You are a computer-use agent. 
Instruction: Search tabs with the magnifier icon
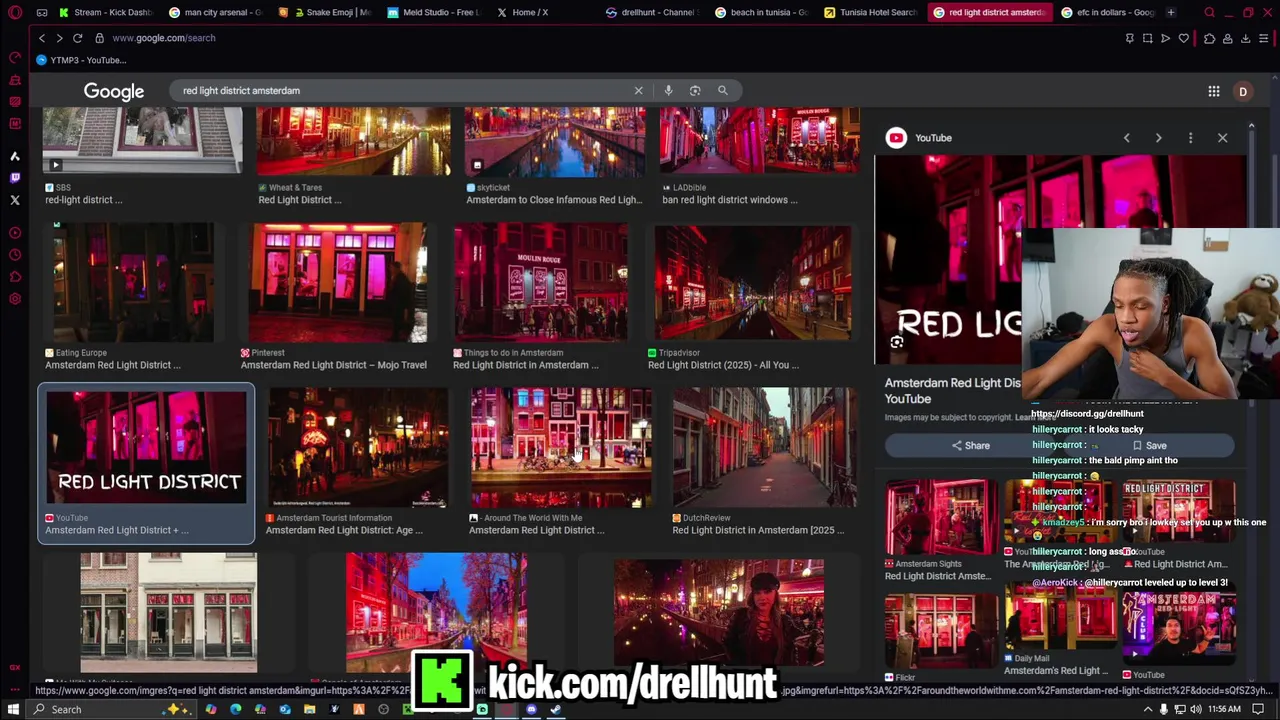(1209, 12)
